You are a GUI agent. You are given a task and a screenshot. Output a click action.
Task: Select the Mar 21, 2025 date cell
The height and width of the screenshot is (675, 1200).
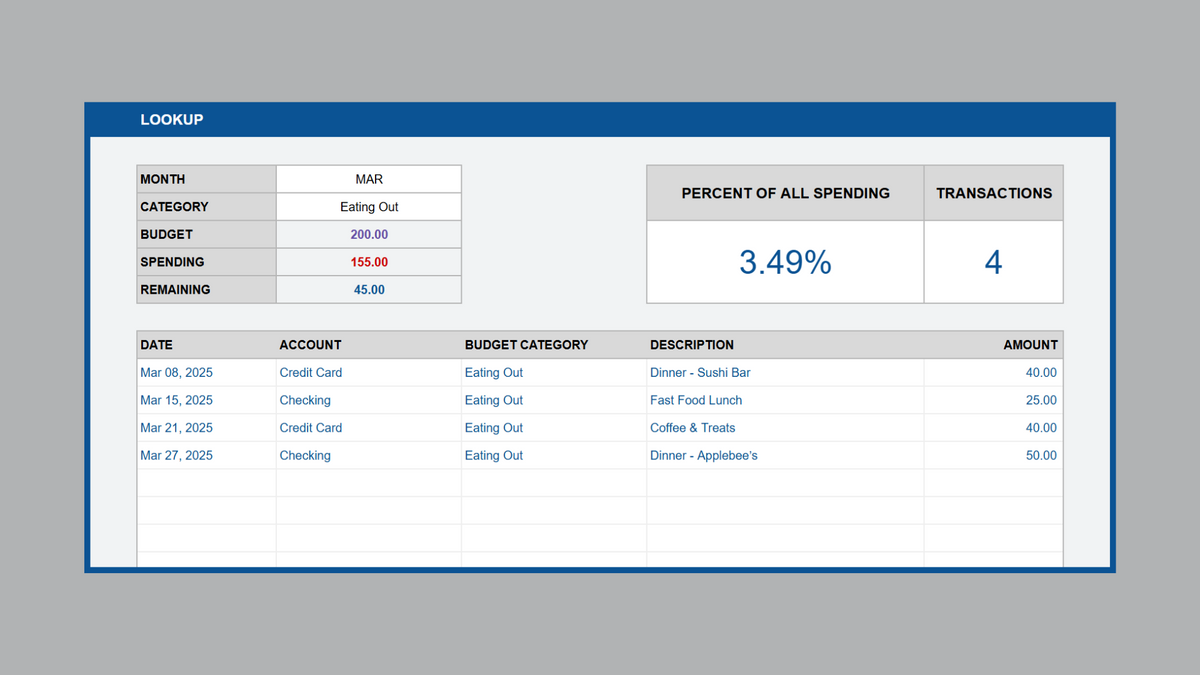(x=206, y=428)
